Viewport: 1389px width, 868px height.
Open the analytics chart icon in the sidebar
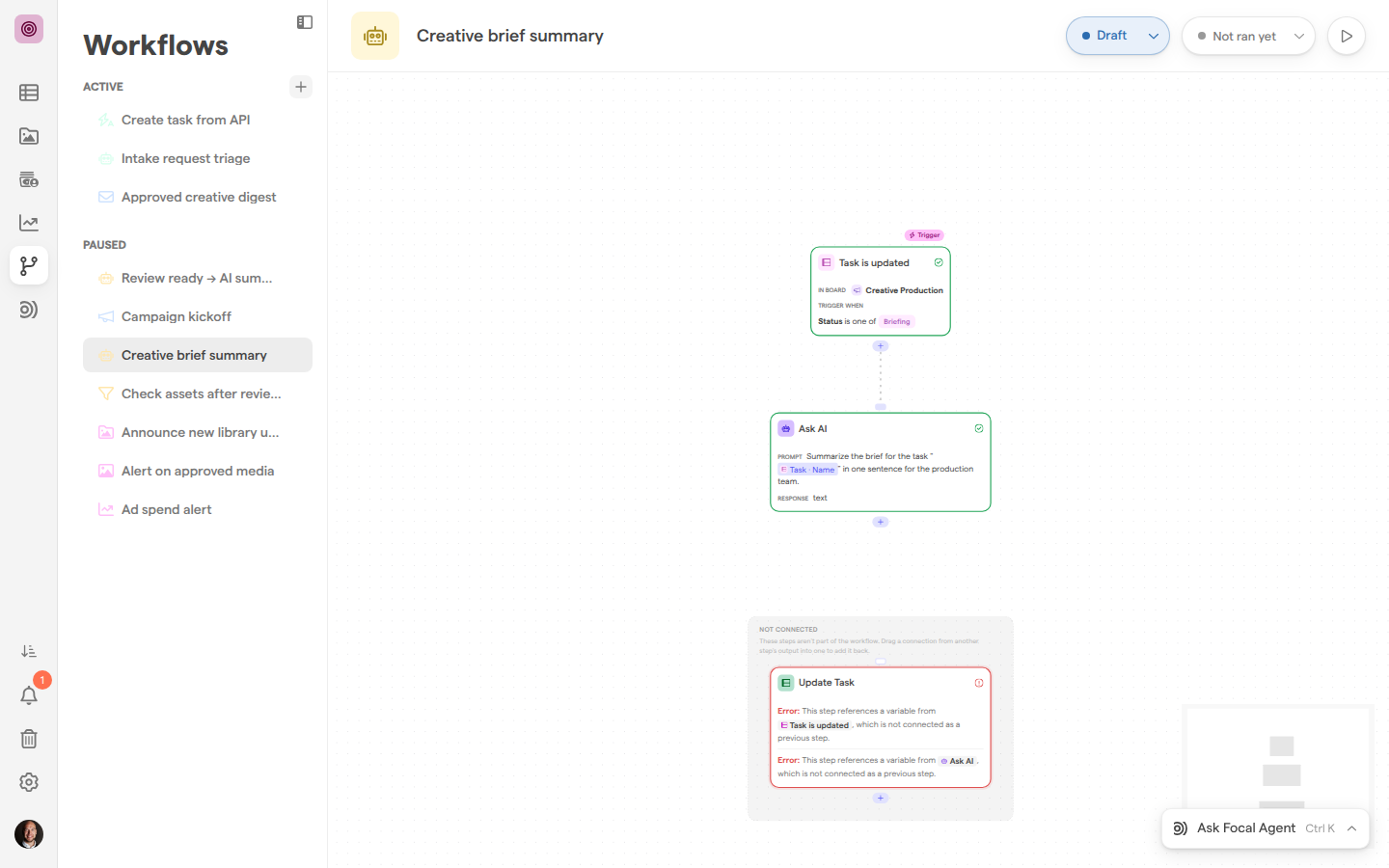point(29,223)
